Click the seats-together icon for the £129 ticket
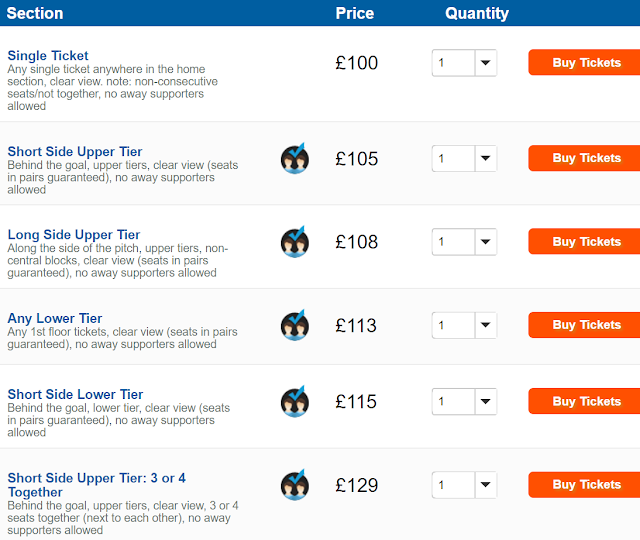This screenshot has width=640, height=540. [295, 484]
